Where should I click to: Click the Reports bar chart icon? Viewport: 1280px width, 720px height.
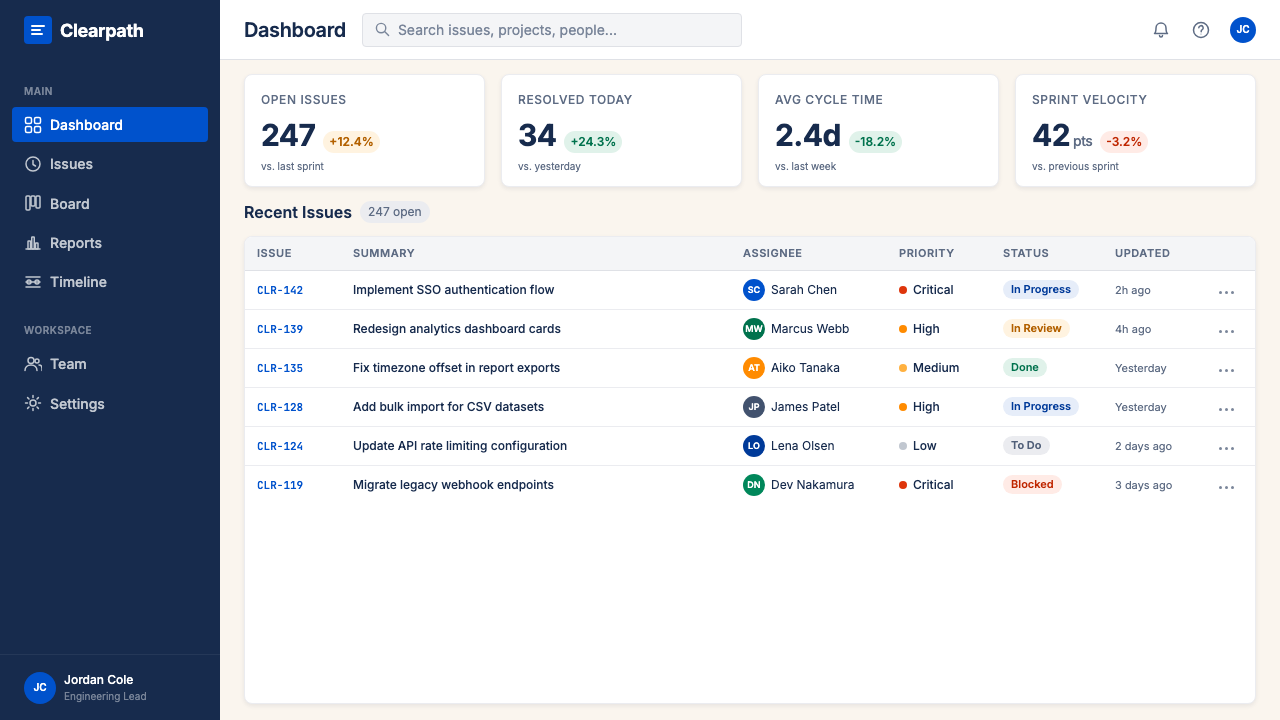click(x=33, y=243)
